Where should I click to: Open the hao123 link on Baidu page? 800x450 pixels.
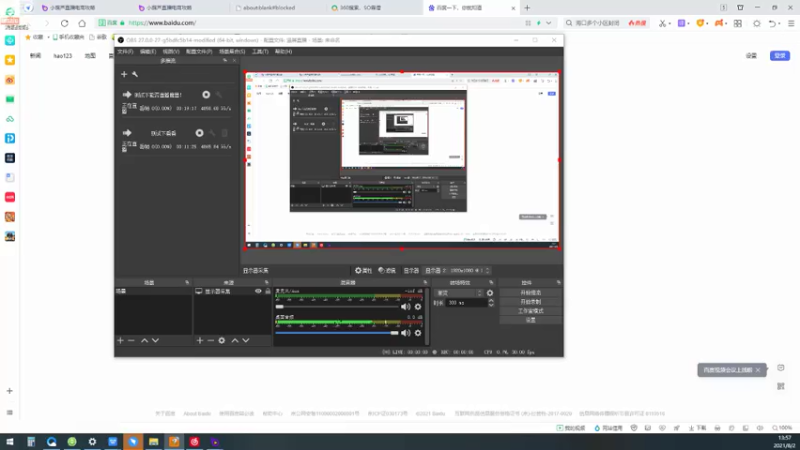click(x=63, y=56)
